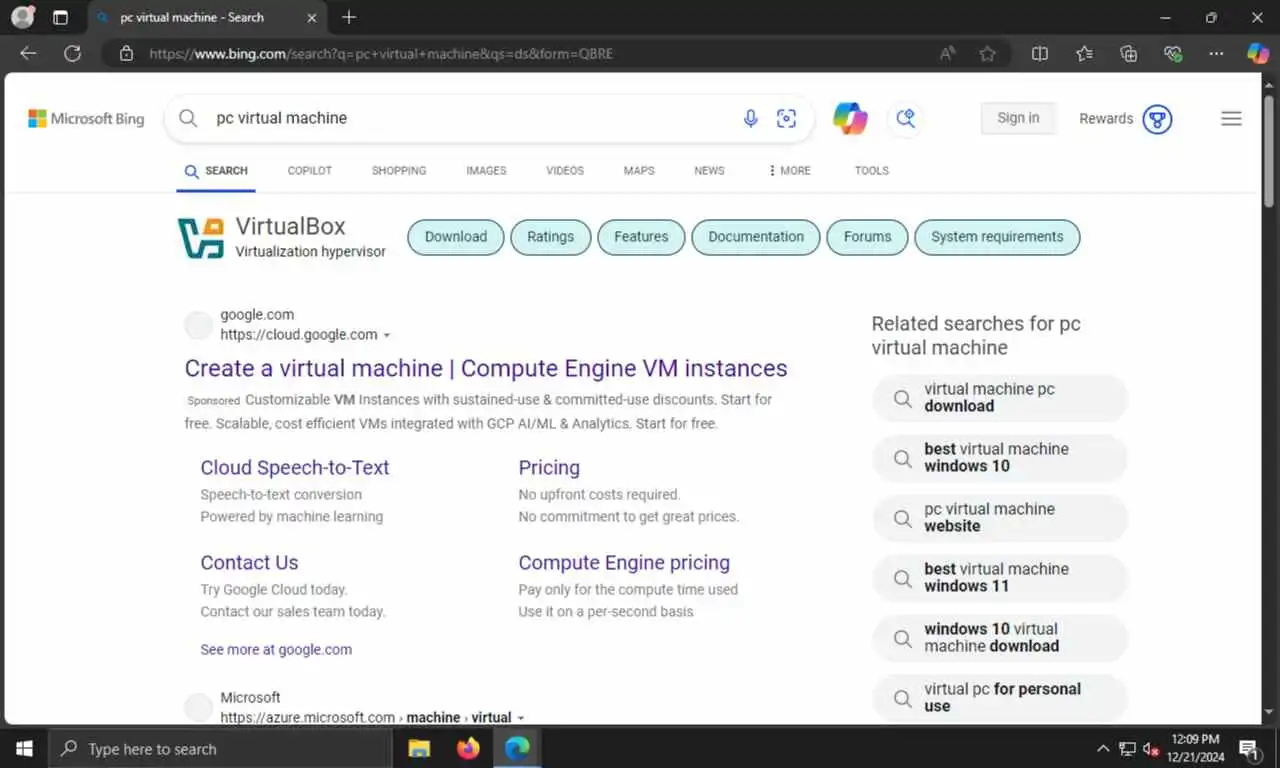The image size is (1280, 768).
Task: Switch to the COPILOT tab
Action: (310, 171)
